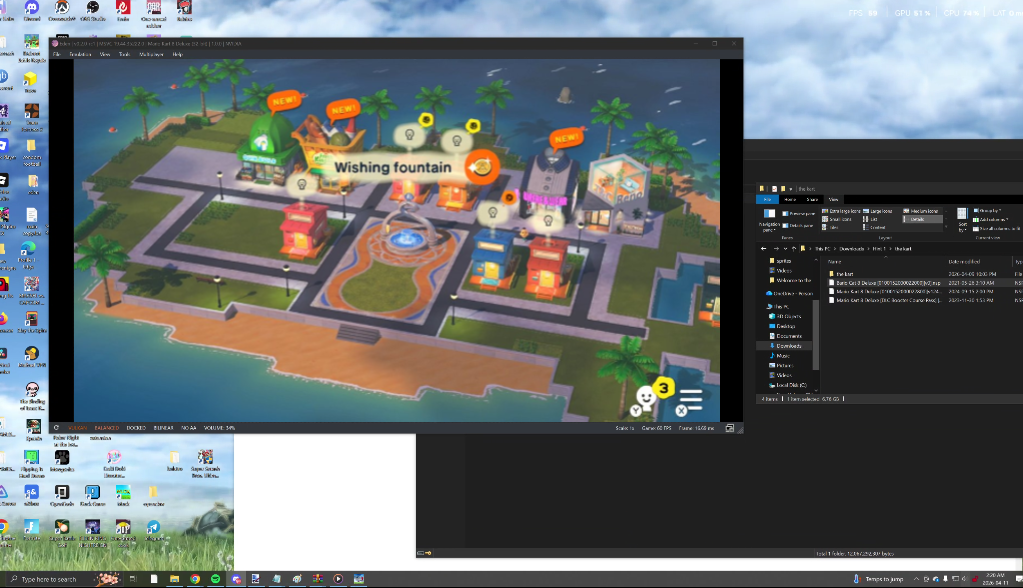
Task: Click the VOLUME 34% status button
Action: tap(219, 428)
